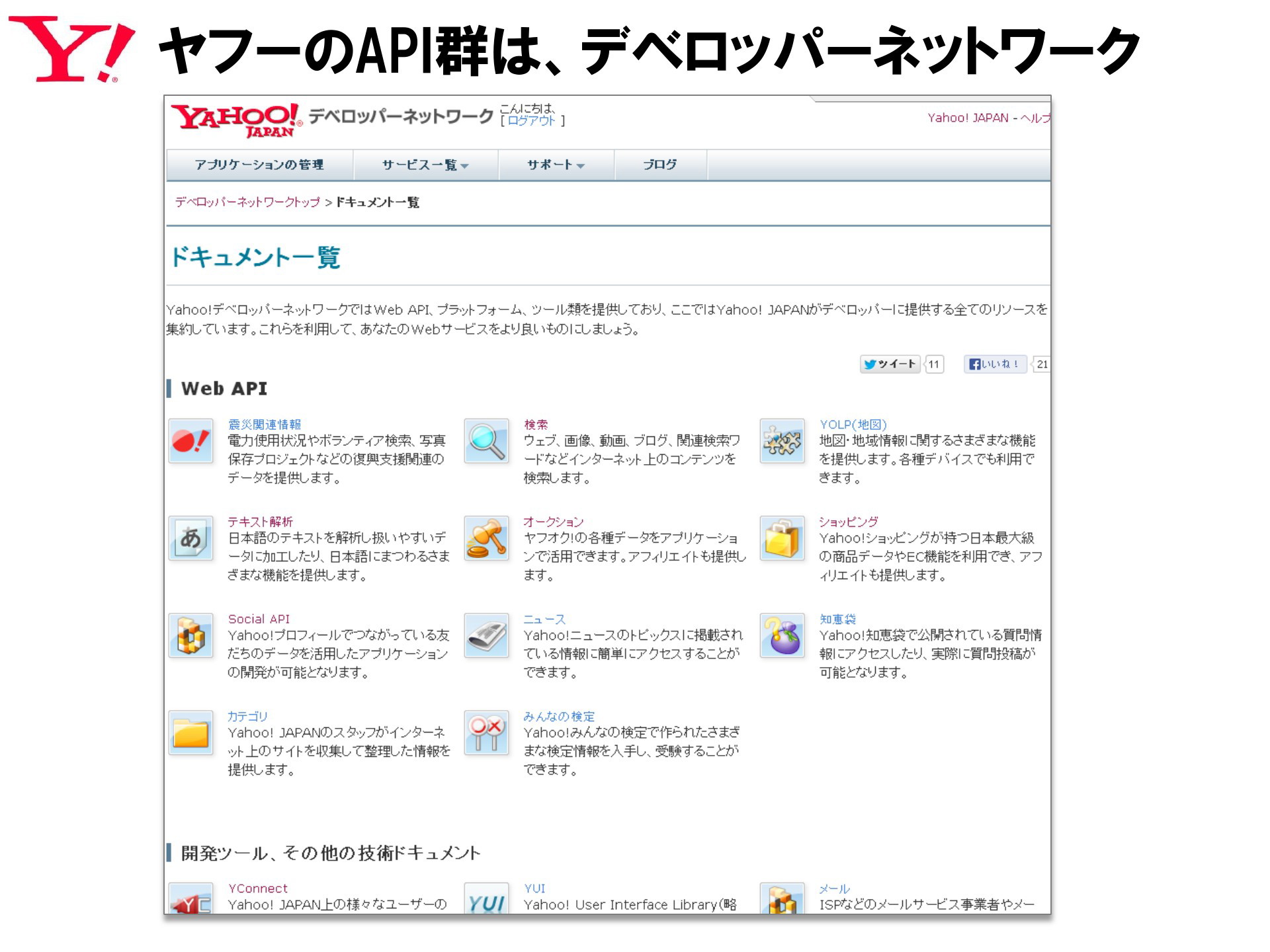Click the ショッピング bag icon
Image resolution: width=1270 pixels, height=952 pixels.
(782, 538)
